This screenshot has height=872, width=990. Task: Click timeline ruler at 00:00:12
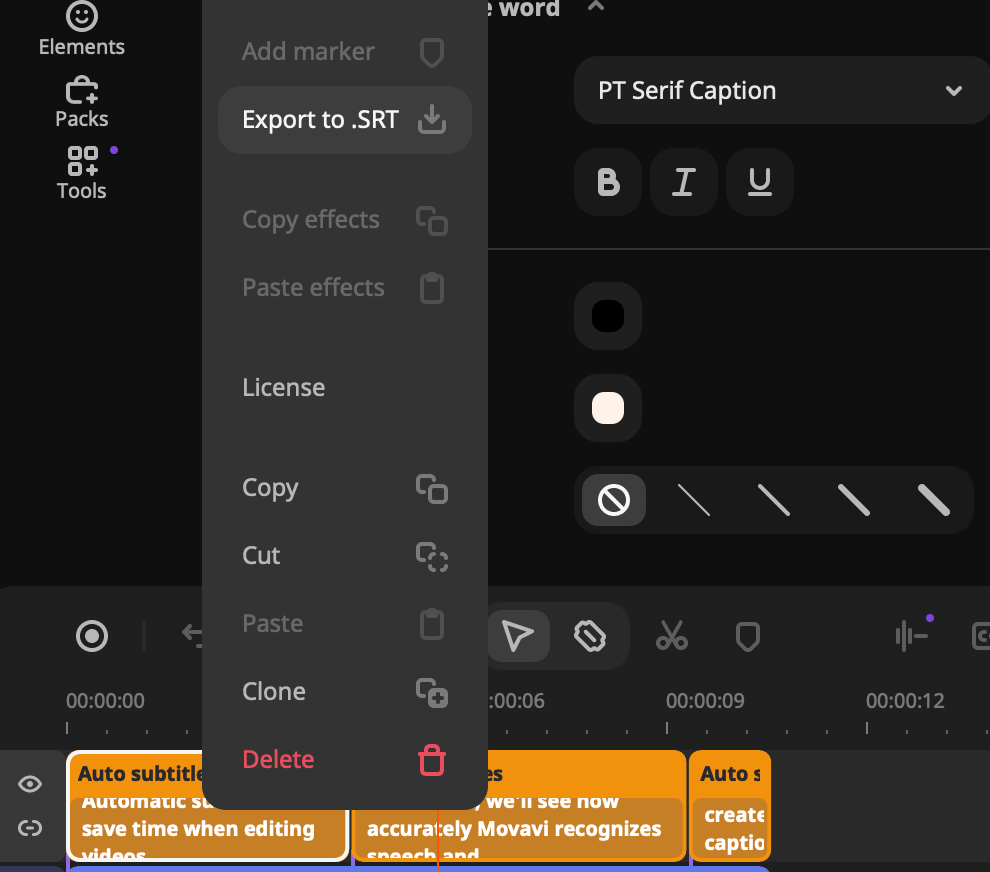point(905,702)
